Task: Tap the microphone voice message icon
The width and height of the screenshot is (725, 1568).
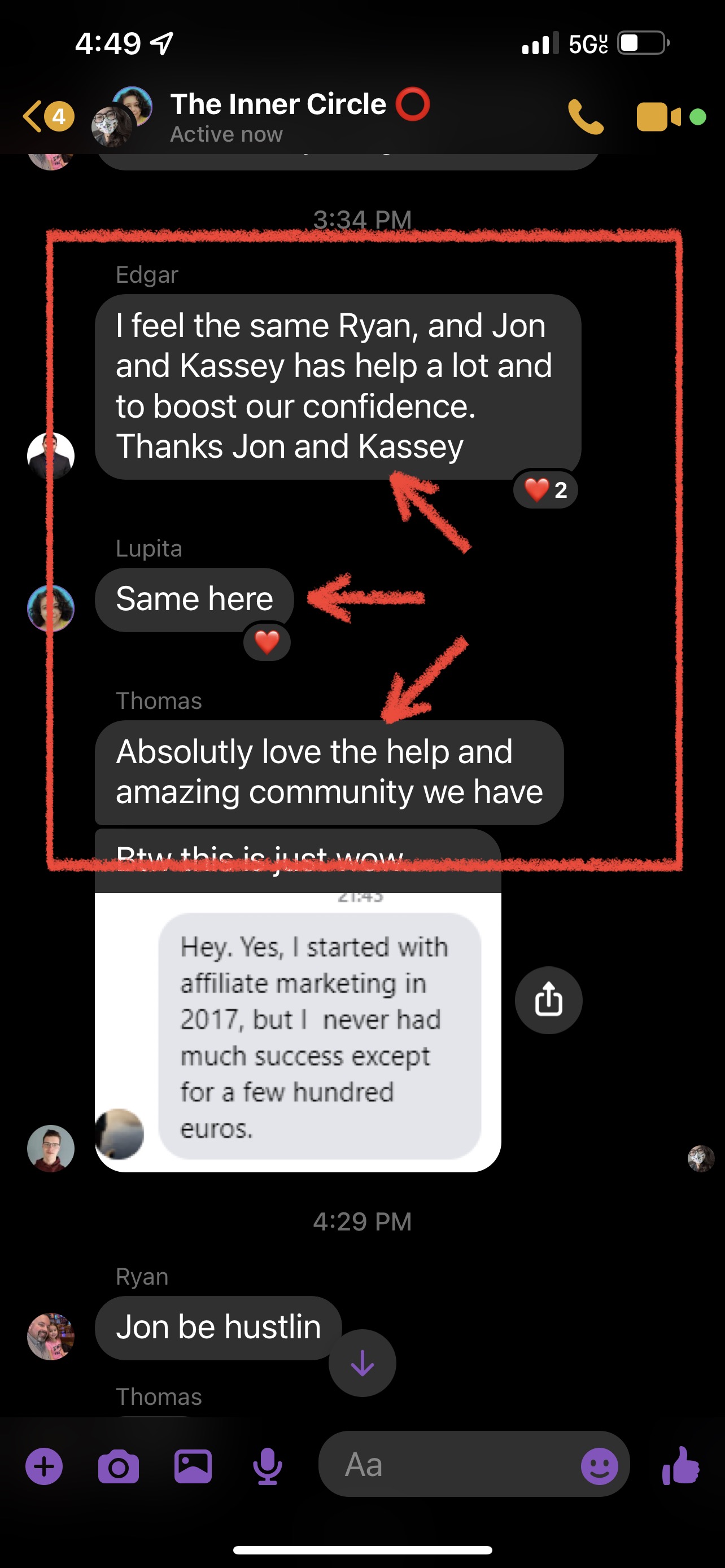Action: click(267, 1467)
